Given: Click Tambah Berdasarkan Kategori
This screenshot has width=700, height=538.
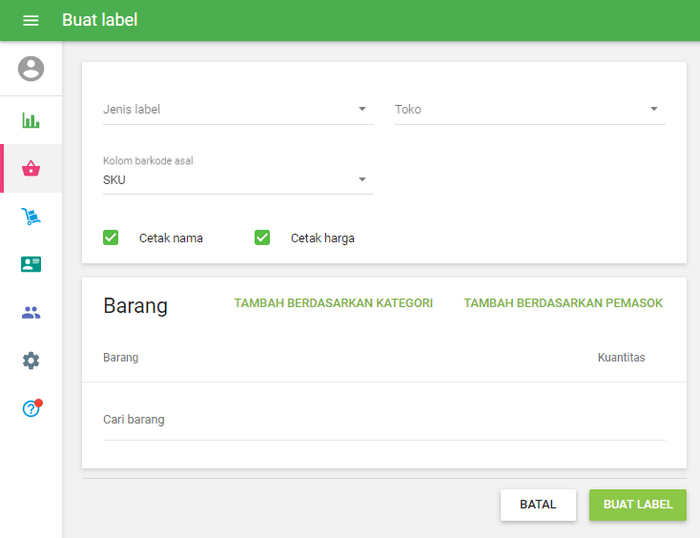Looking at the screenshot, I should tap(333, 303).
